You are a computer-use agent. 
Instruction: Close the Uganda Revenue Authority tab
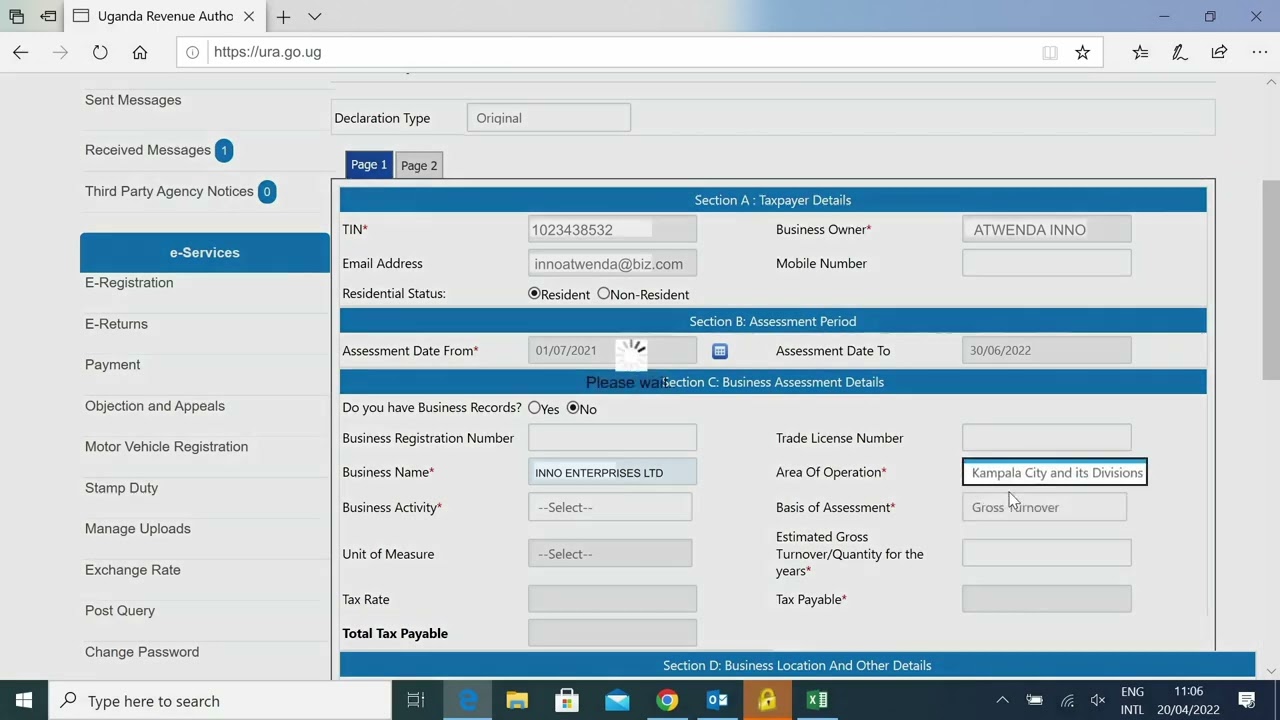249,17
